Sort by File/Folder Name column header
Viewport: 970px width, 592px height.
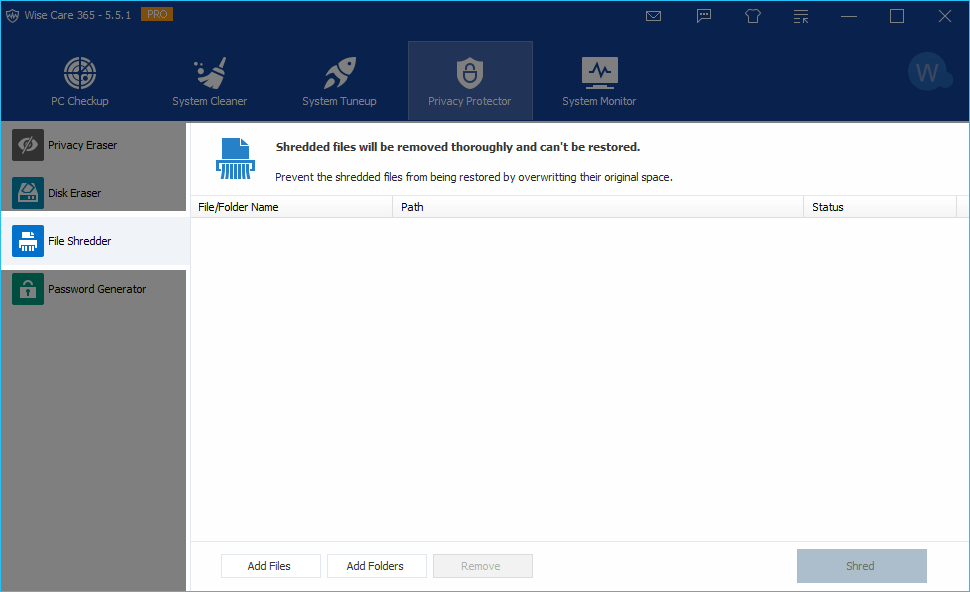[291, 207]
